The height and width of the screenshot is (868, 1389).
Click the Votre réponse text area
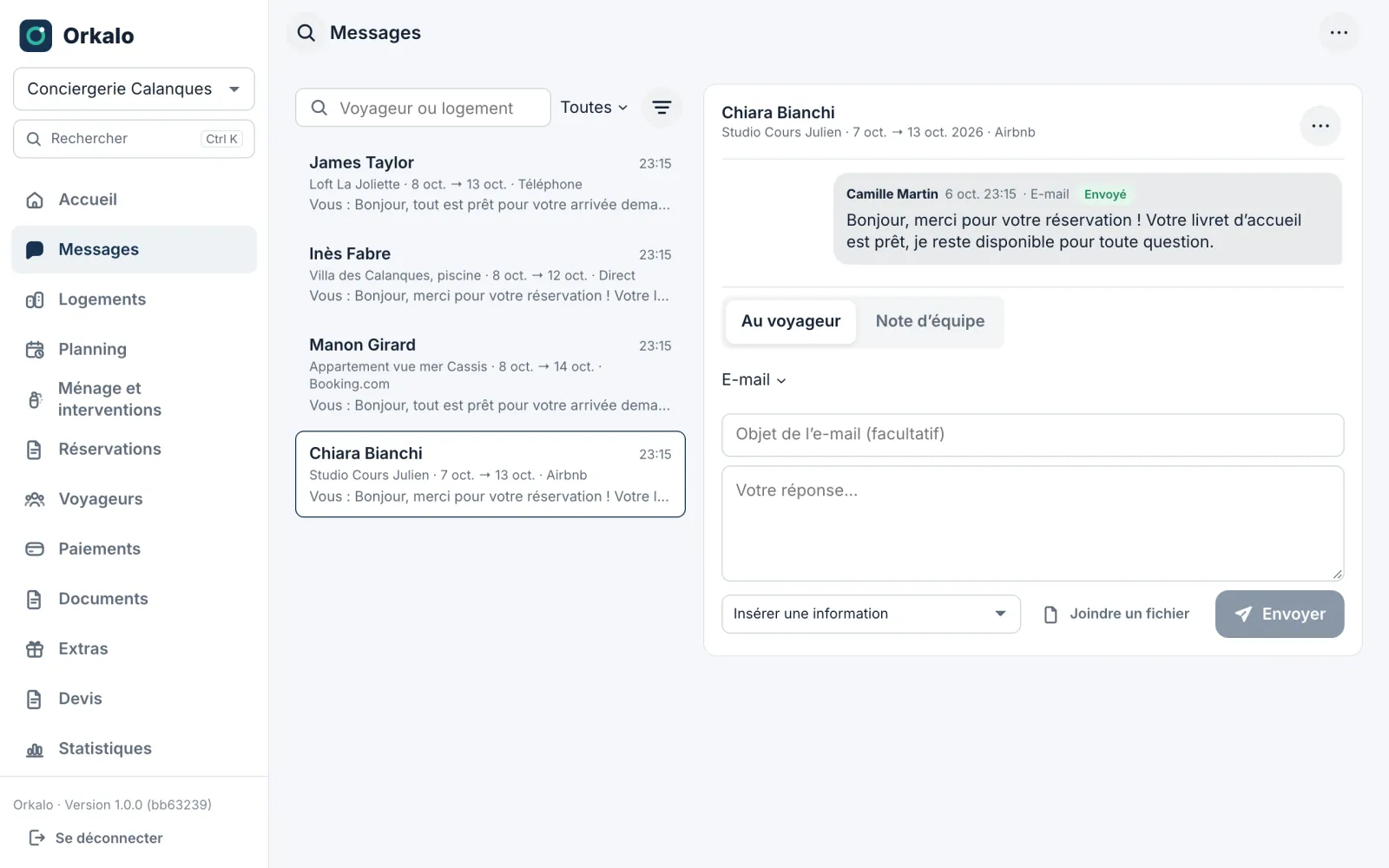[x=1032, y=523]
